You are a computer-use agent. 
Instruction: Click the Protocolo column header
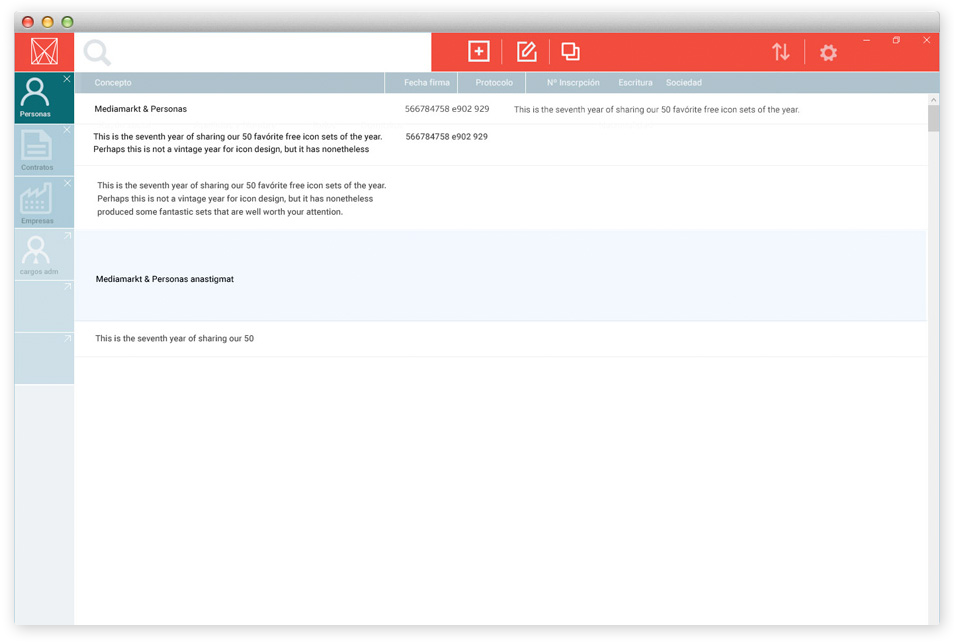(x=494, y=83)
